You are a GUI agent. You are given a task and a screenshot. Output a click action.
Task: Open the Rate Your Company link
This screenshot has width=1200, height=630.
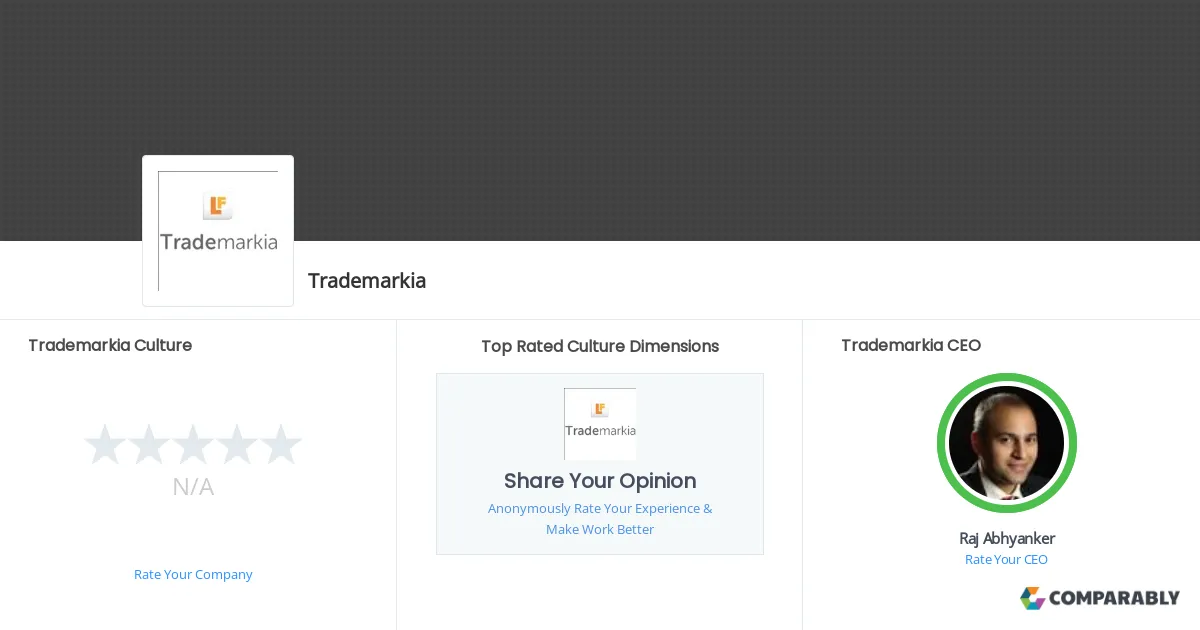(193, 574)
